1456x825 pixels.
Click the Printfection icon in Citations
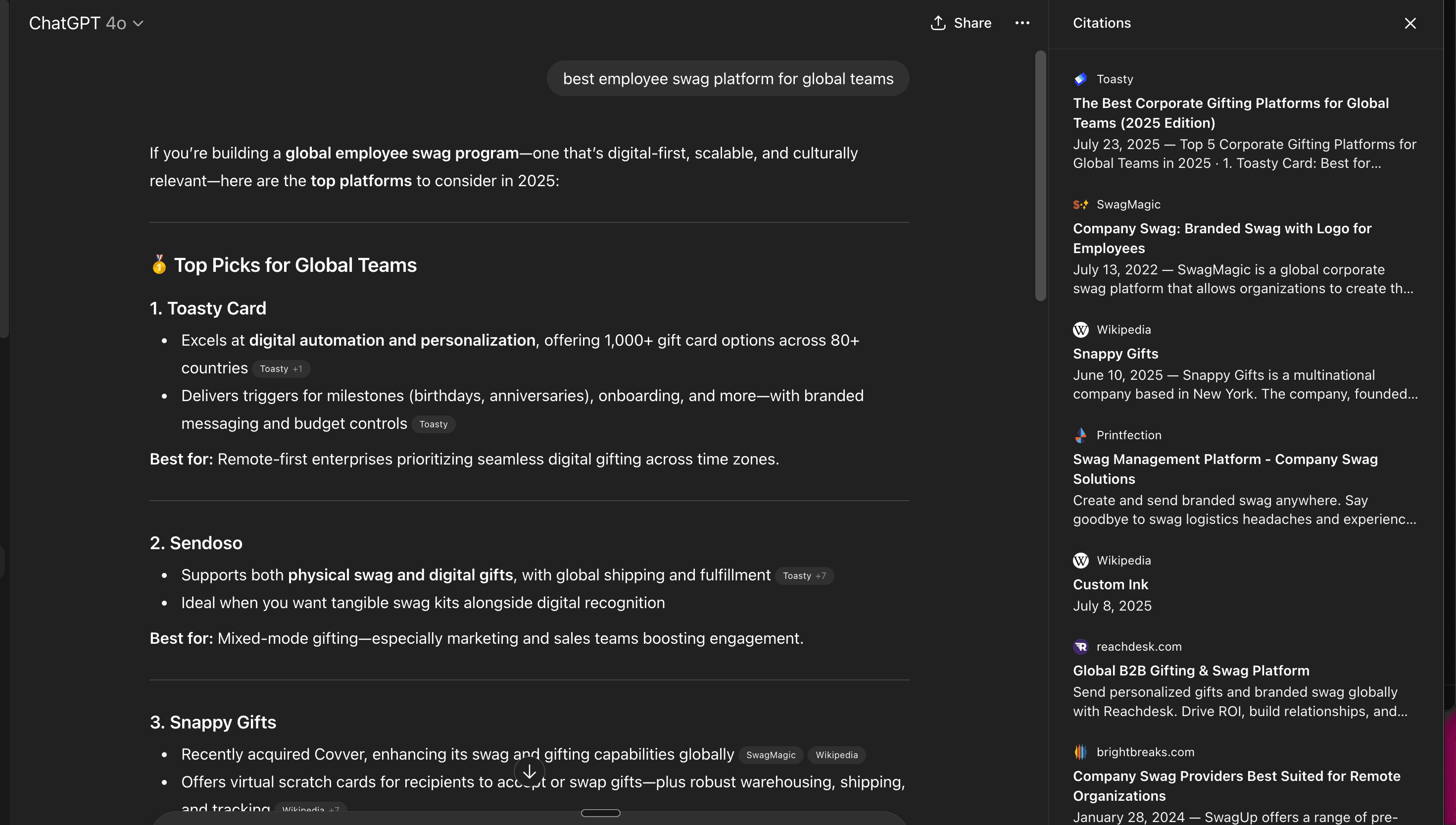[x=1081, y=435]
